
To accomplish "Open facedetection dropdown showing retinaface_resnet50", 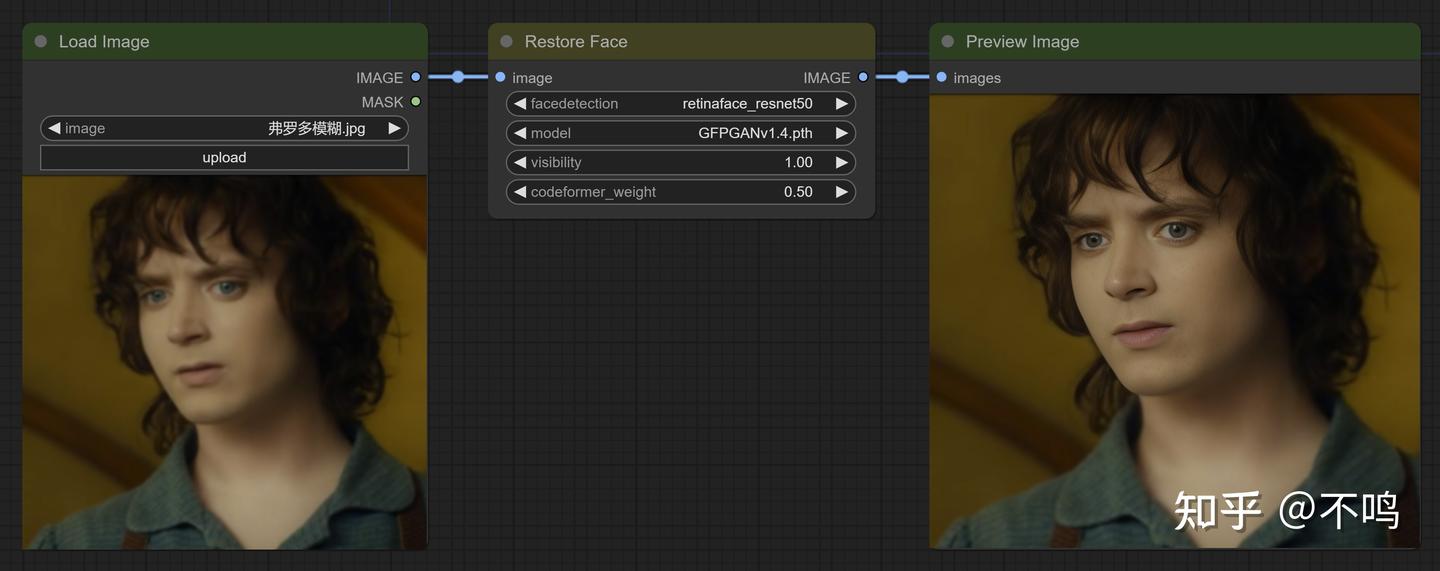I will pyautogui.click(x=681, y=103).
